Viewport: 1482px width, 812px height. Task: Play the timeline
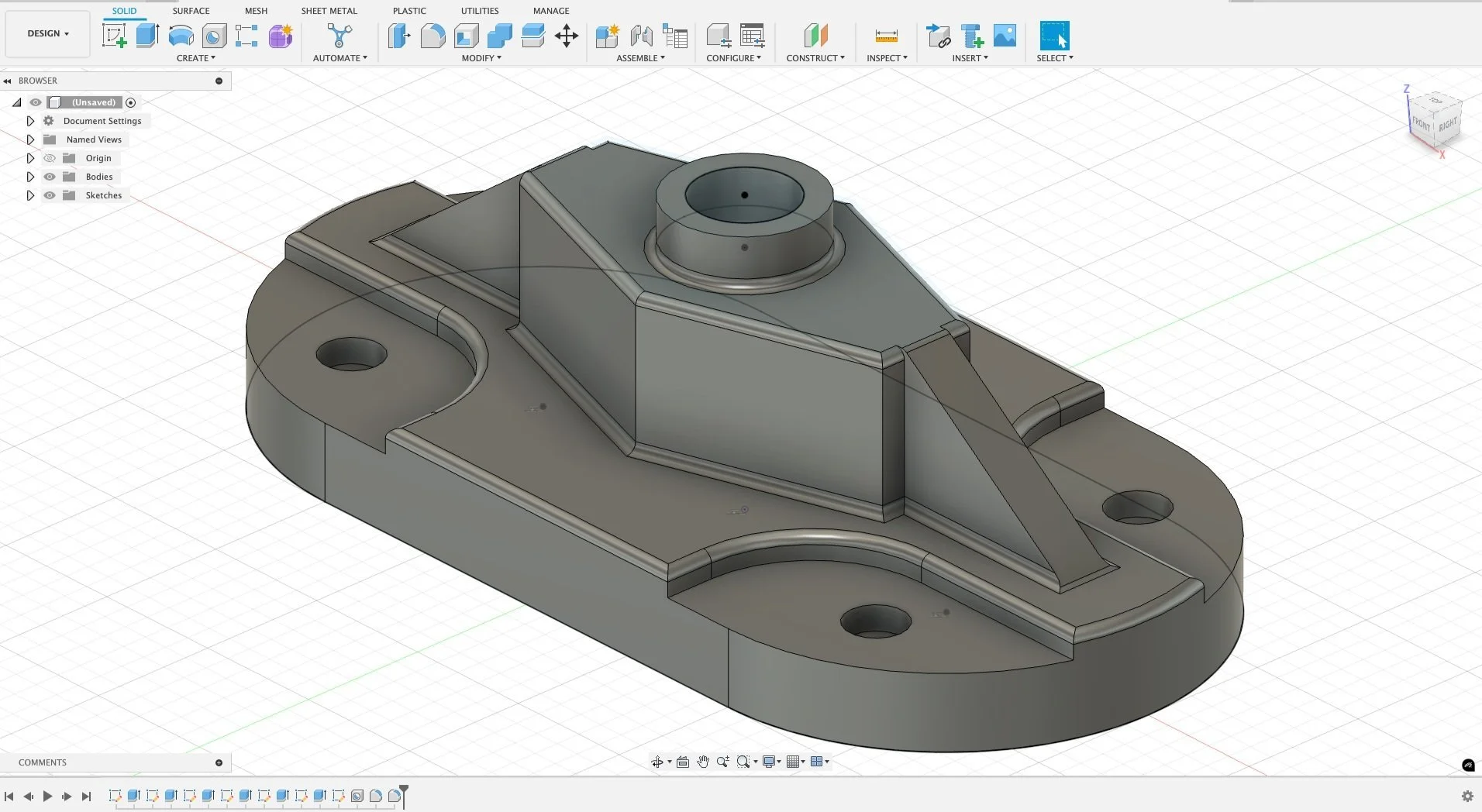coord(47,796)
